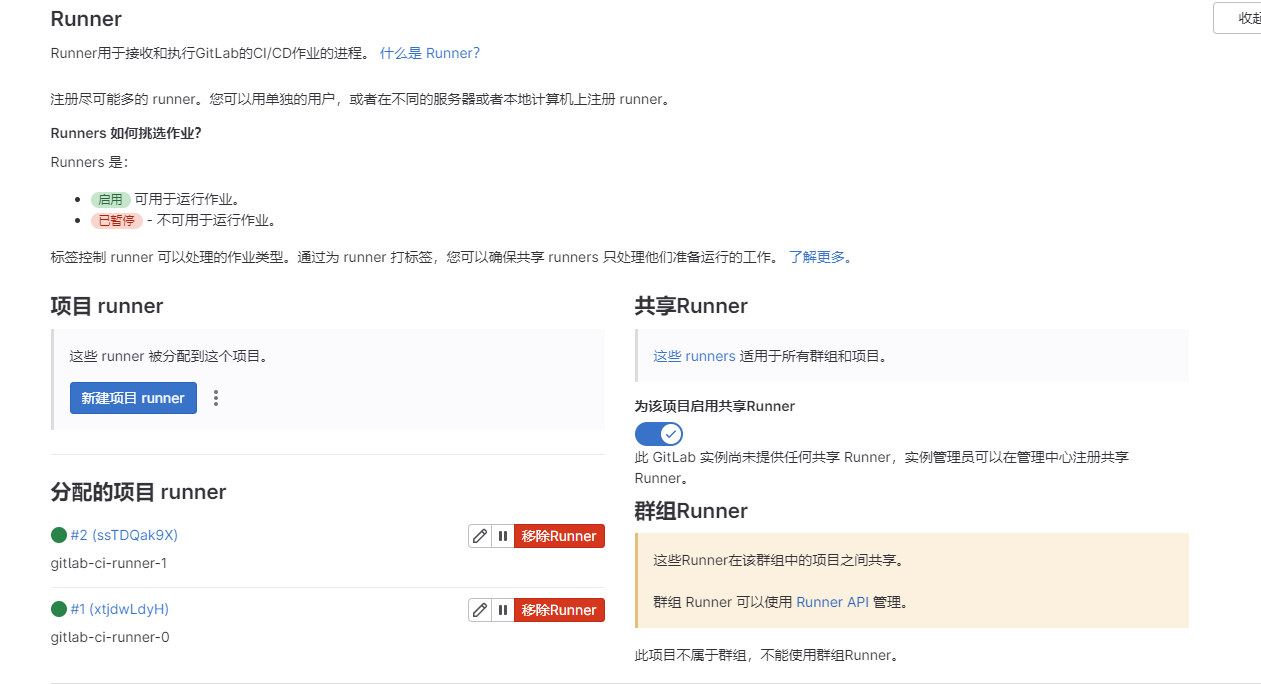
Task: Pause runner #1 with pause icon
Action: 503,610
